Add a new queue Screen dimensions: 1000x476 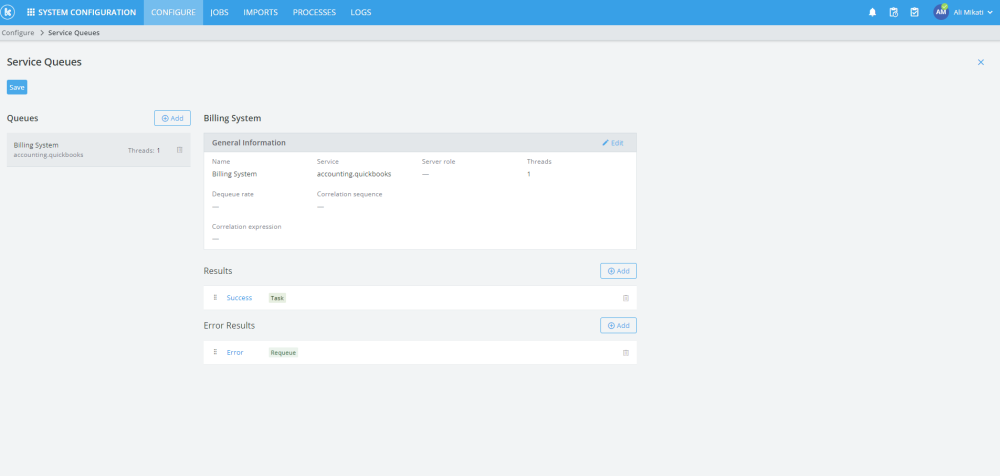(x=172, y=118)
